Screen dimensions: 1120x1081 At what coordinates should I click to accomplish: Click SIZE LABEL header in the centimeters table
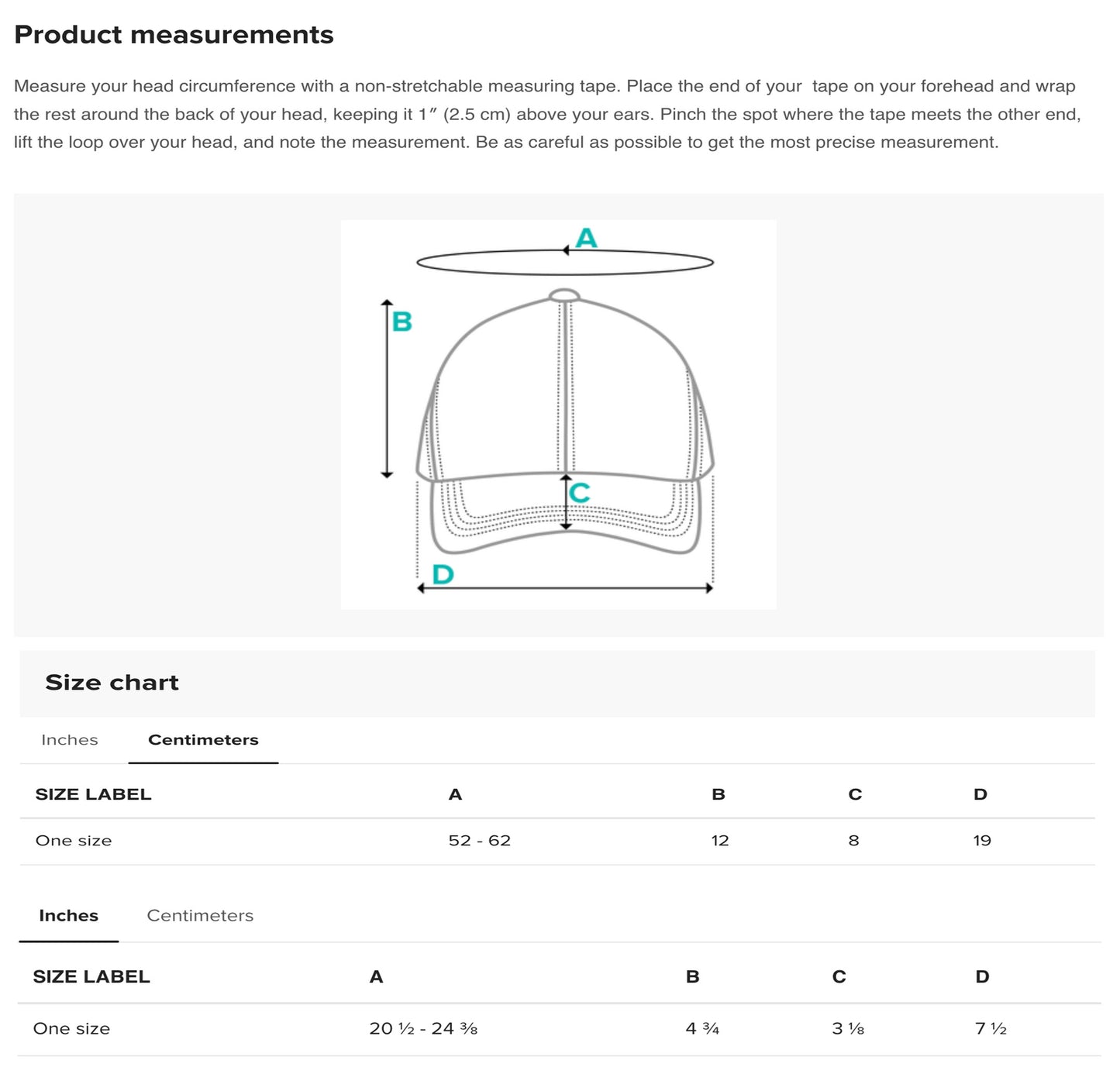click(93, 795)
